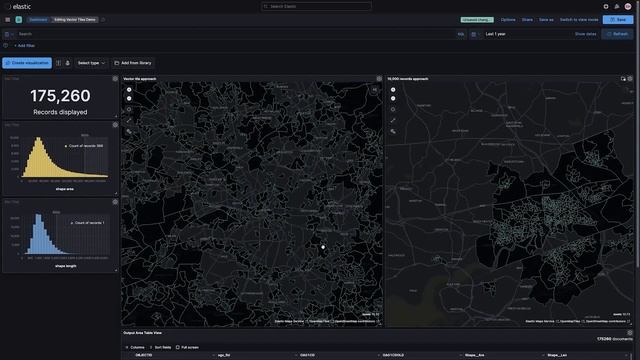Open the saved query menu dropdown
This screenshot has width=640, height=360.
(9, 34)
